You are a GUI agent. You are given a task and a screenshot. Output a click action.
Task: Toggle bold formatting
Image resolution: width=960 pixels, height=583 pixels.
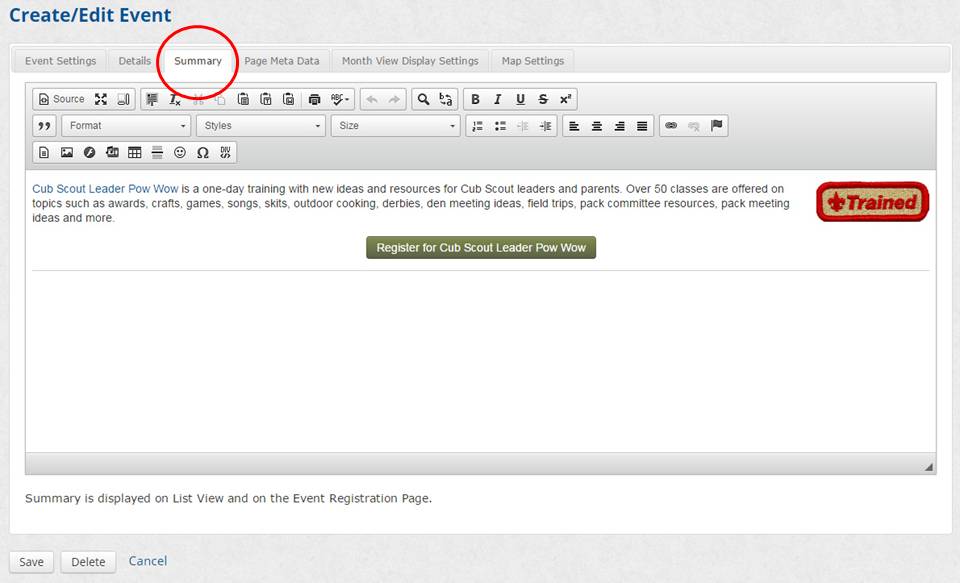point(475,99)
